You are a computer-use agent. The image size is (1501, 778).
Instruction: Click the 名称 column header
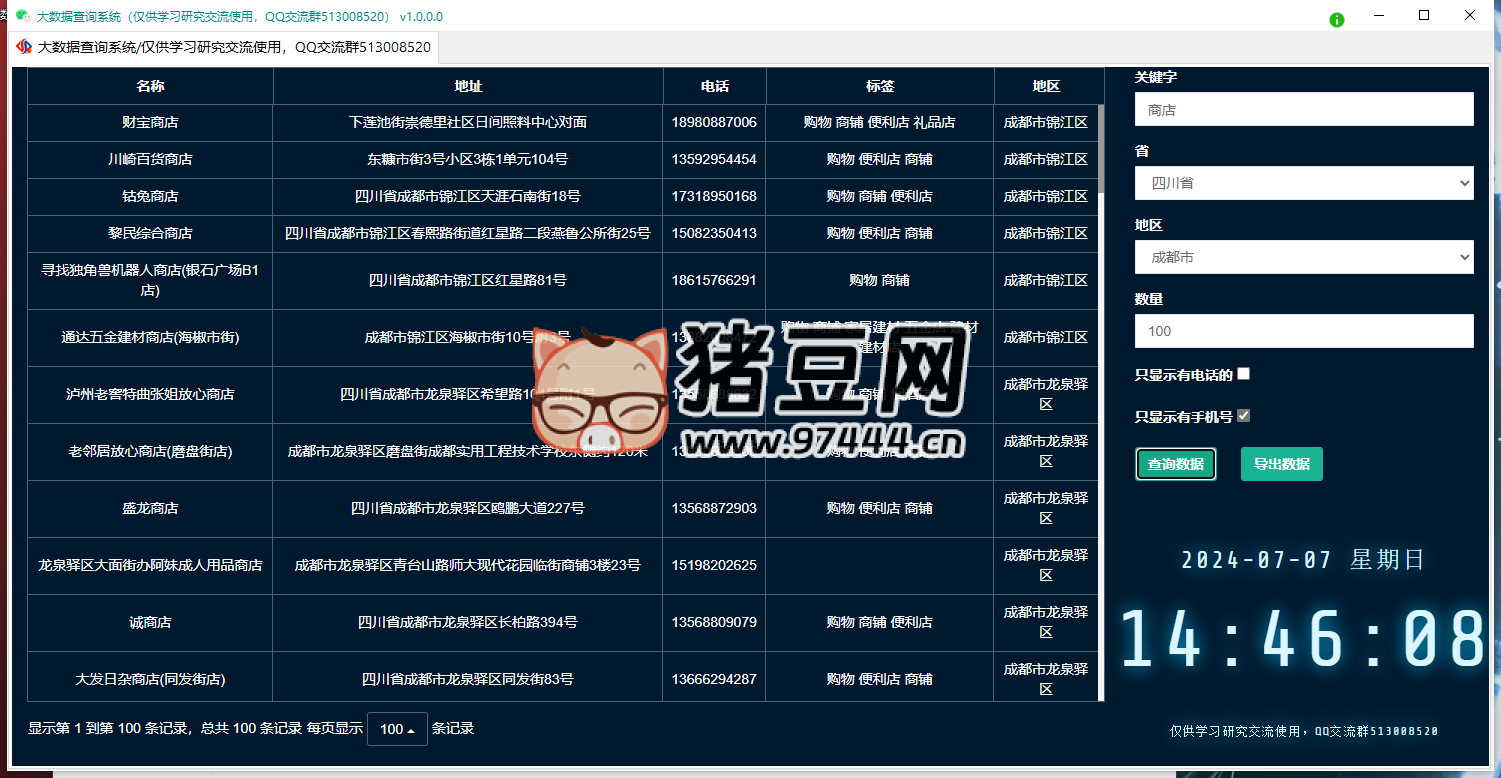150,86
